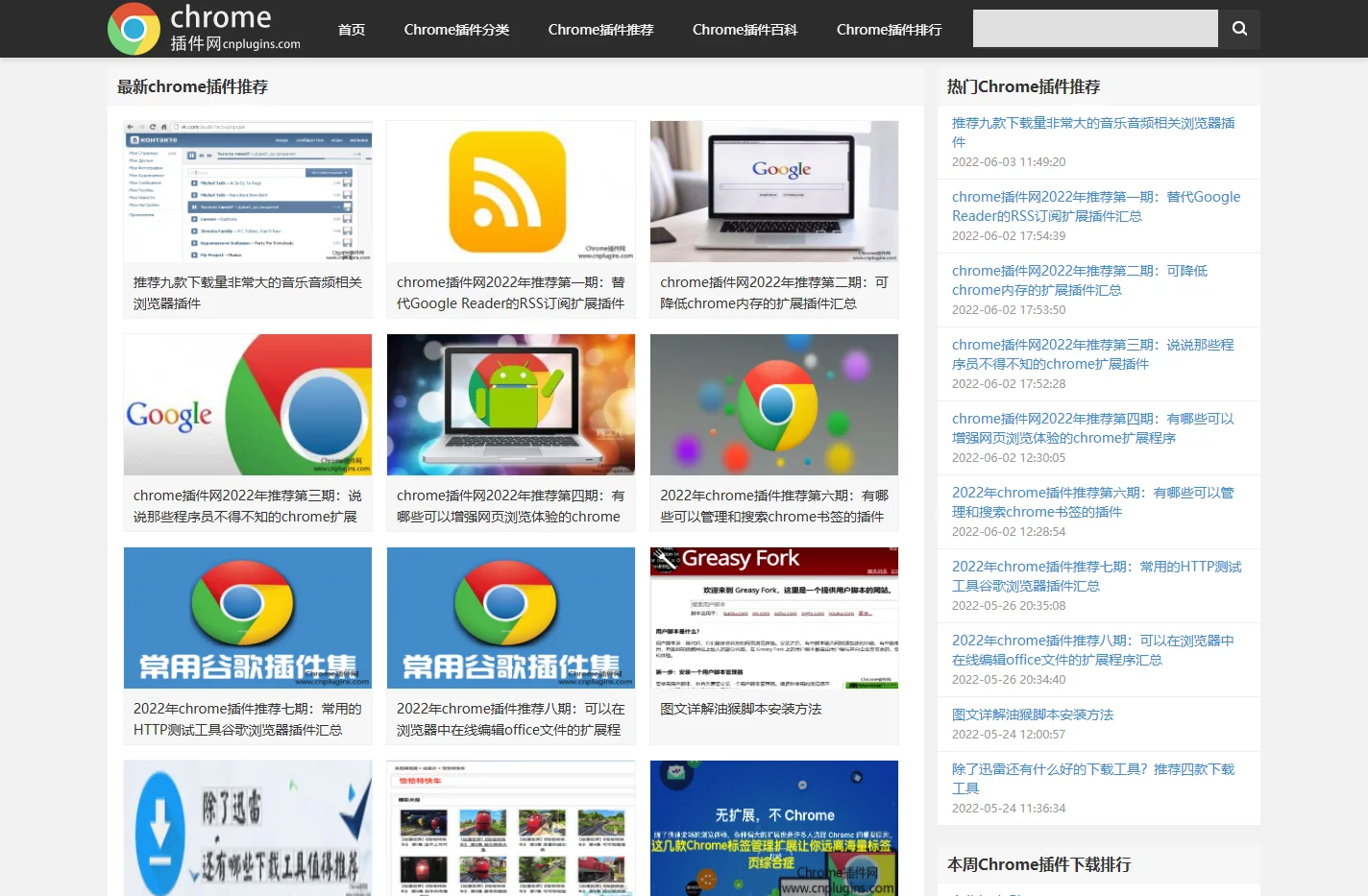The height and width of the screenshot is (896, 1368).
Task: Open card title 推荐第六期 管理和搜索chrome书签
Action: pyautogui.click(x=774, y=506)
